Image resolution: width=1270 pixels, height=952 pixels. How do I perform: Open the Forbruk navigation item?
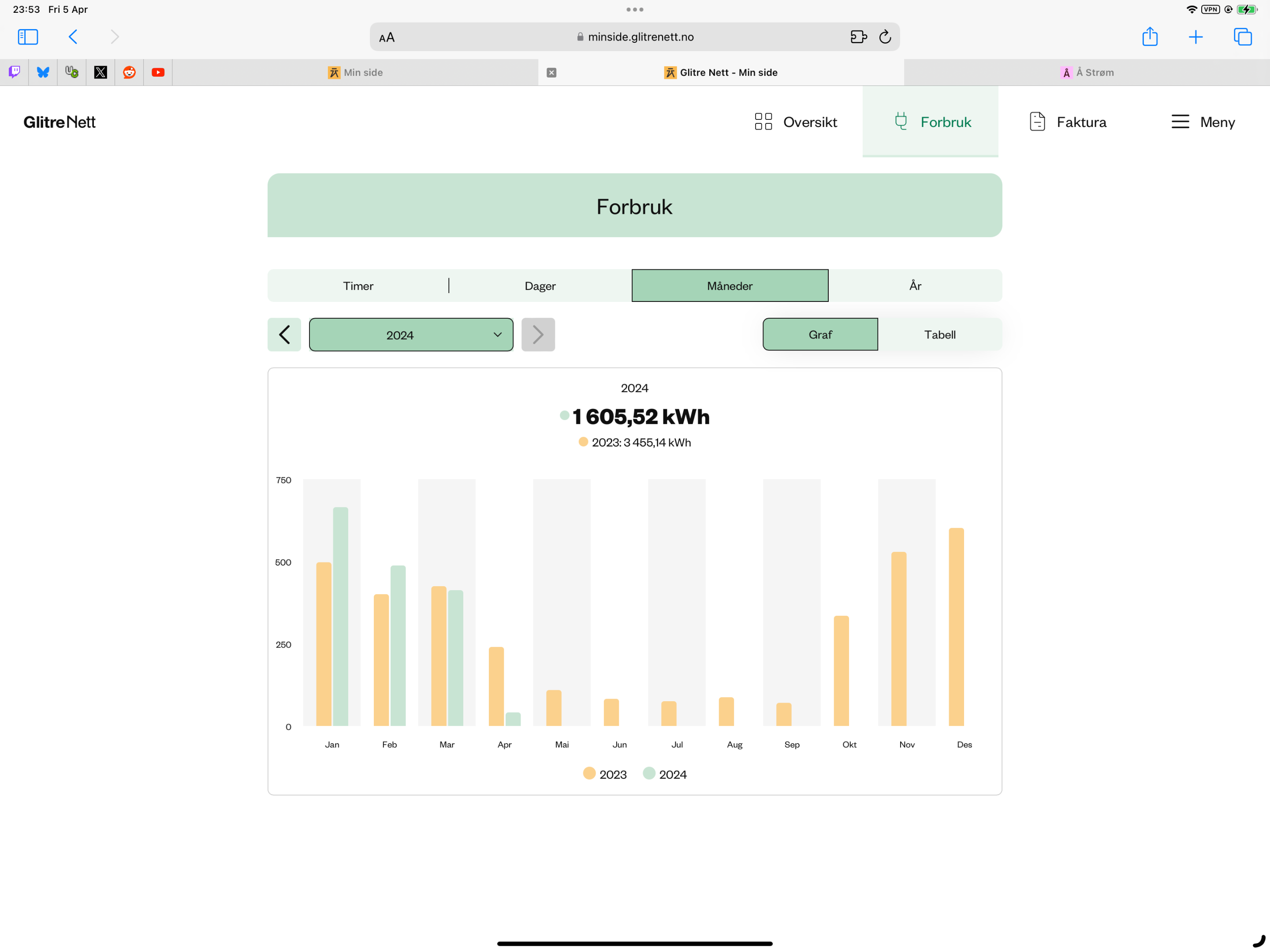tap(931, 122)
